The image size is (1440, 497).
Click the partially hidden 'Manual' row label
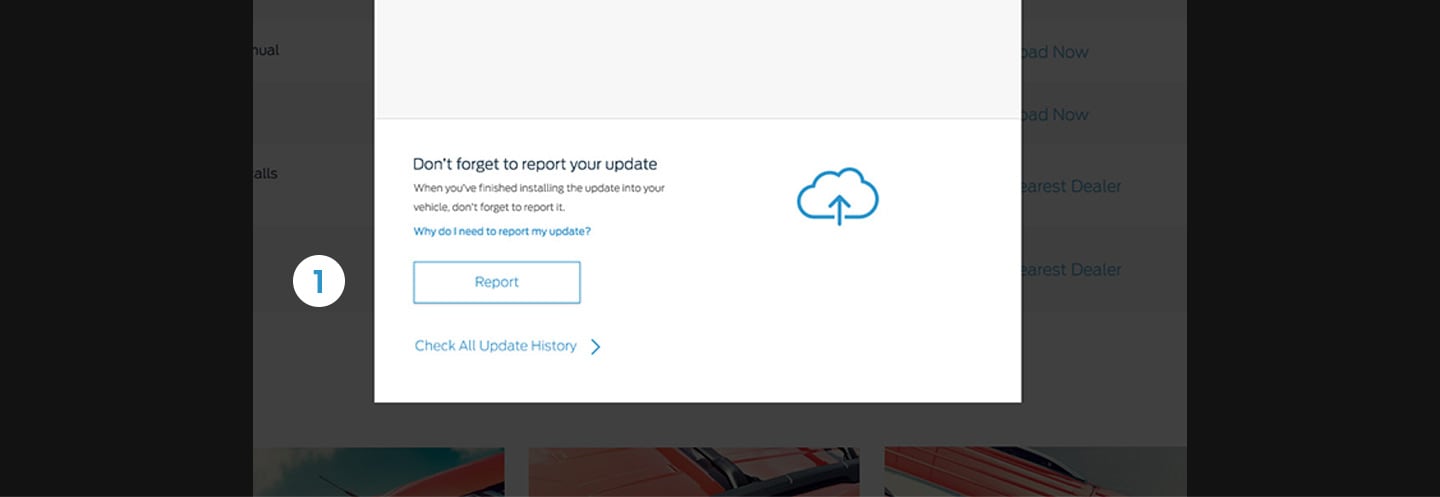pyautogui.click(x=266, y=50)
